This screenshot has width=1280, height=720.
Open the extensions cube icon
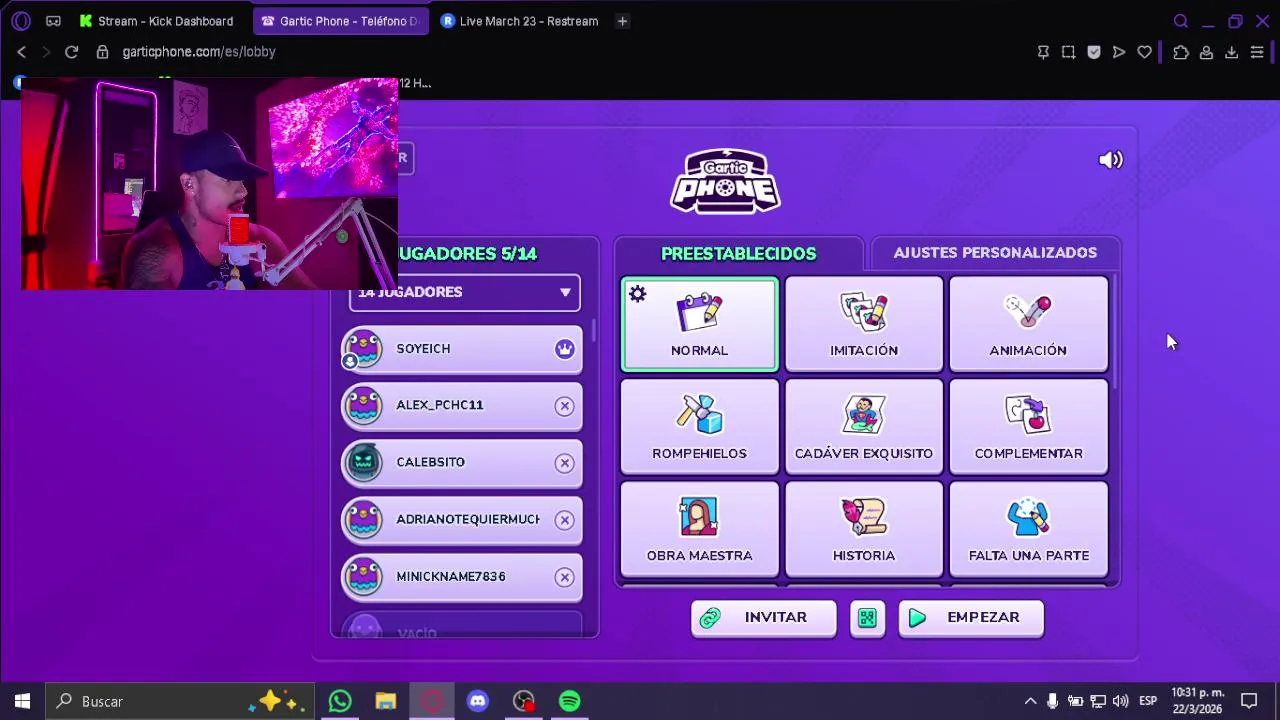click(x=1181, y=52)
